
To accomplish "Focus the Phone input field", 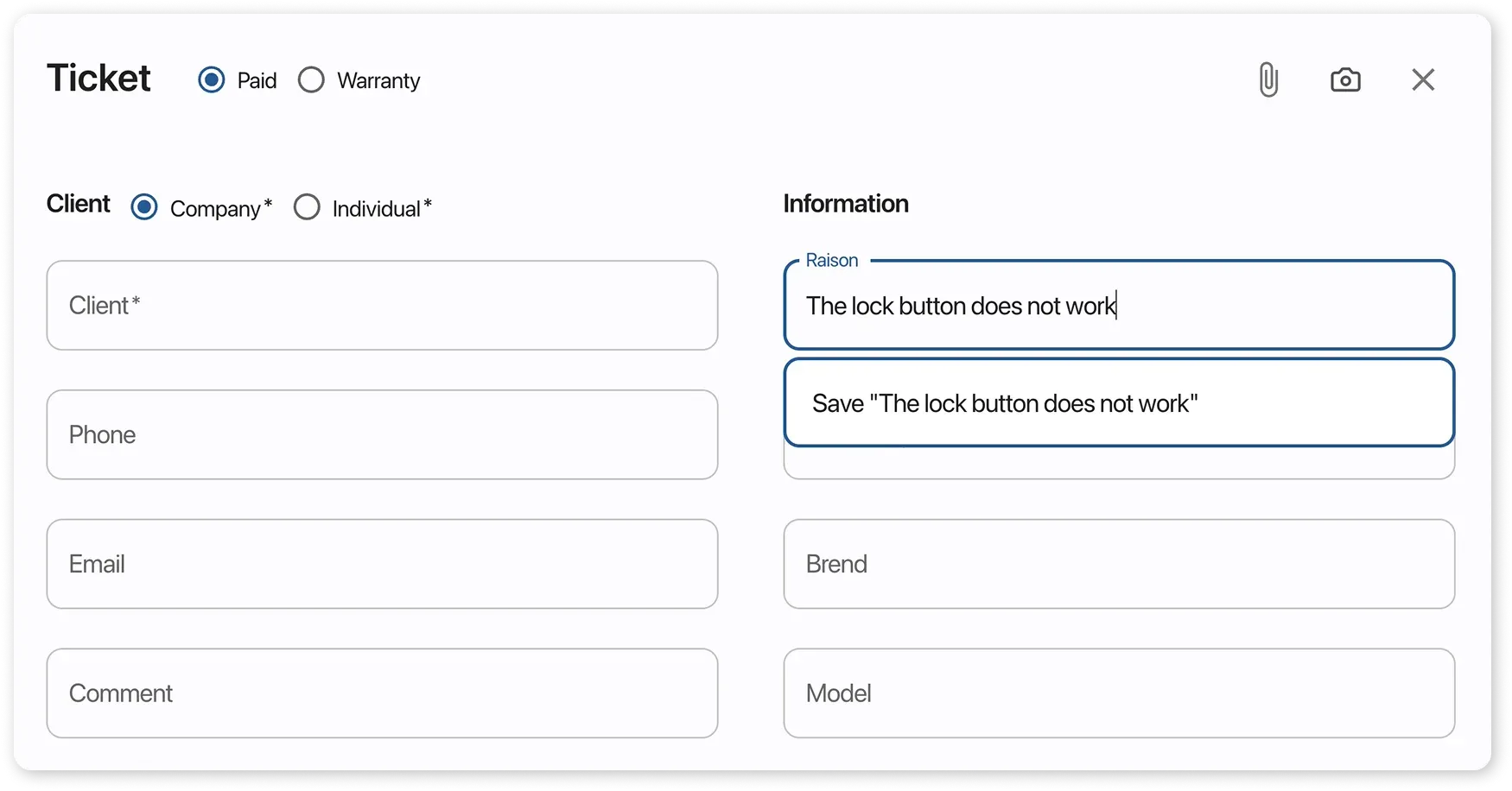I will click(383, 434).
